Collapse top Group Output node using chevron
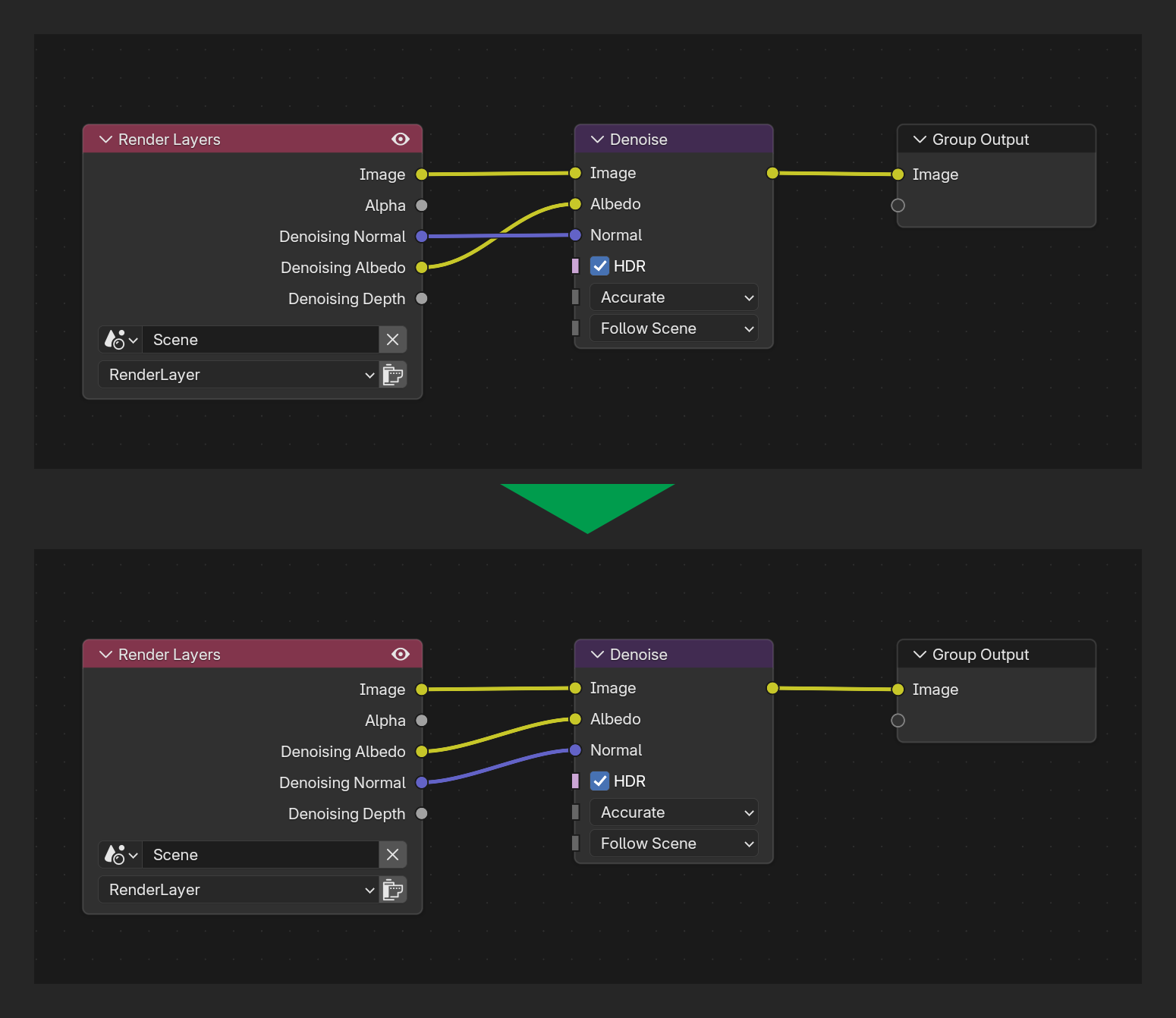The width and height of the screenshot is (1176, 1018). point(920,140)
